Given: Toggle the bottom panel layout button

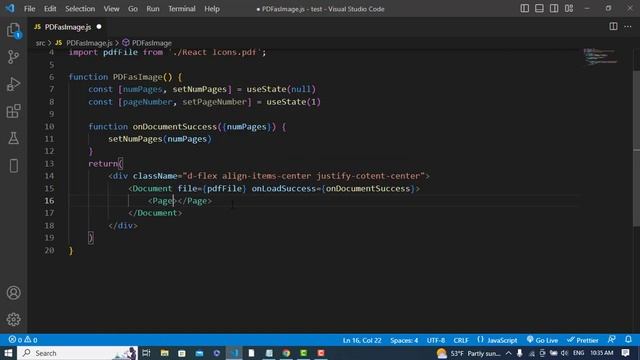Looking at the screenshot, I should coord(539,9).
